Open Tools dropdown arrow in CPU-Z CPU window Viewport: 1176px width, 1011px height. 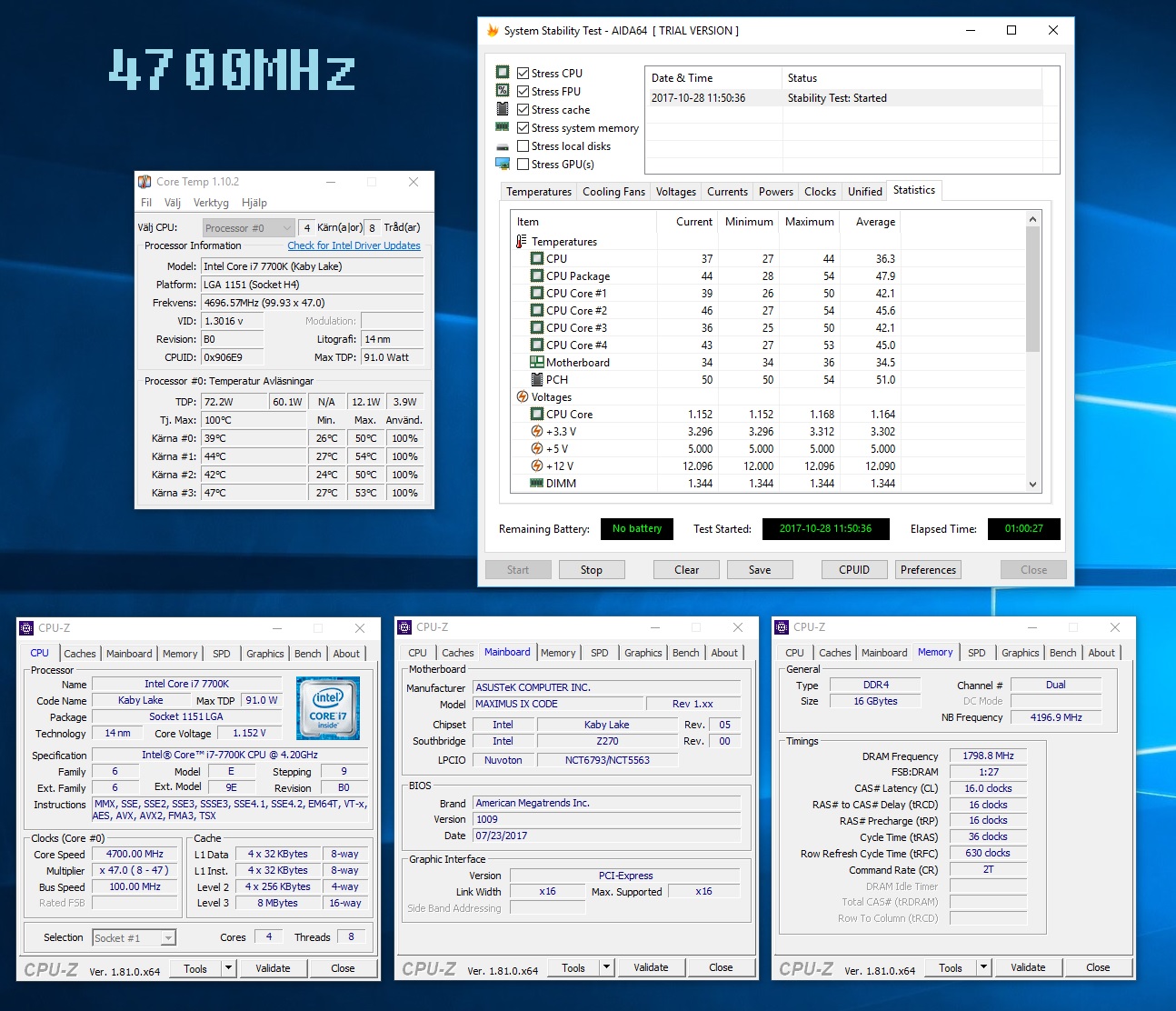[x=229, y=968]
